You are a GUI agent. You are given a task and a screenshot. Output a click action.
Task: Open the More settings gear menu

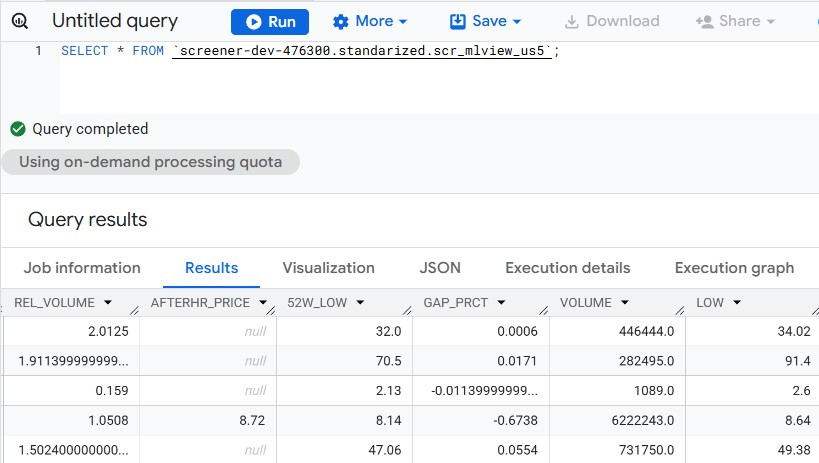370,21
